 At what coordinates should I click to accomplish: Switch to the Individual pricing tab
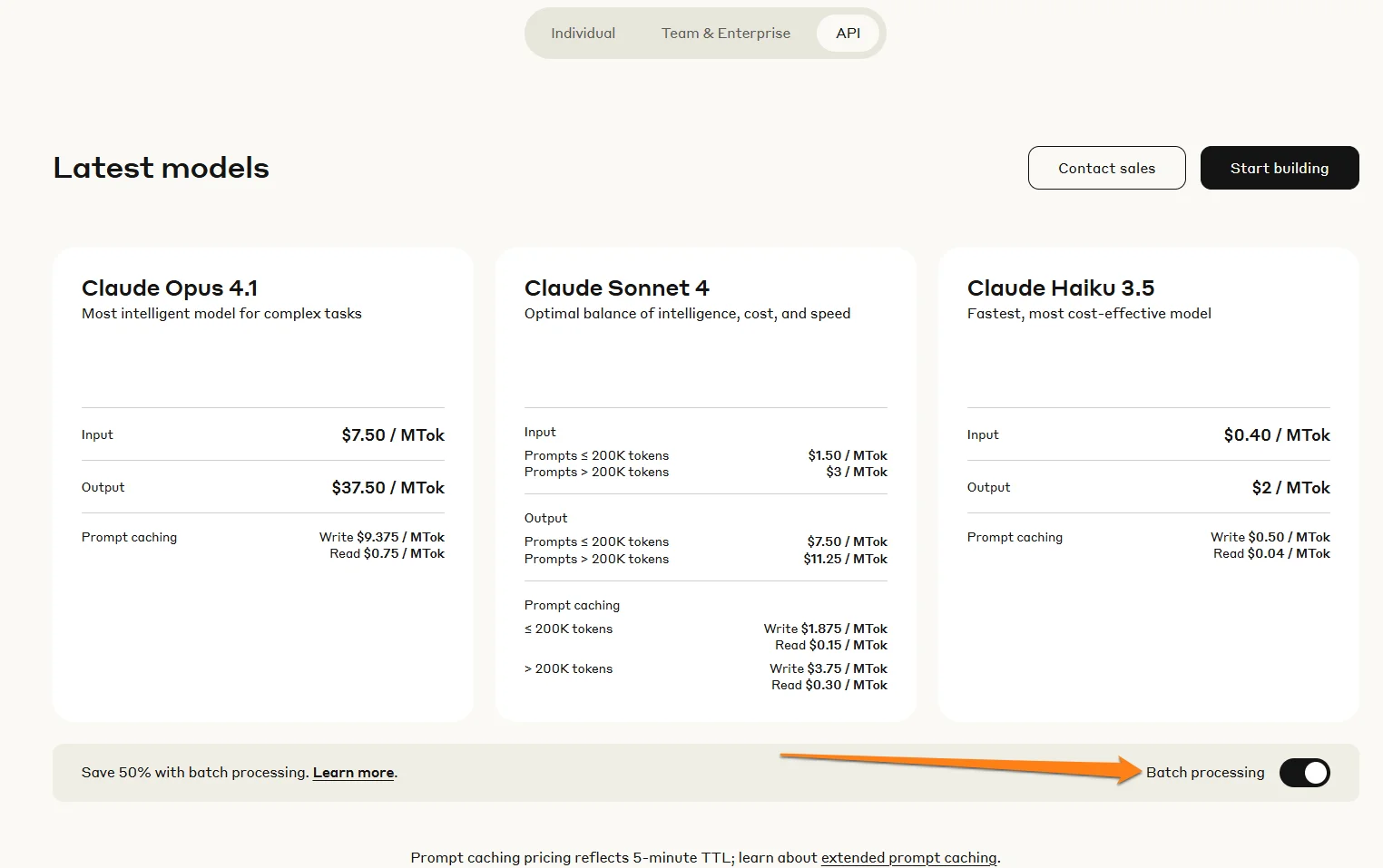coord(583,34)
